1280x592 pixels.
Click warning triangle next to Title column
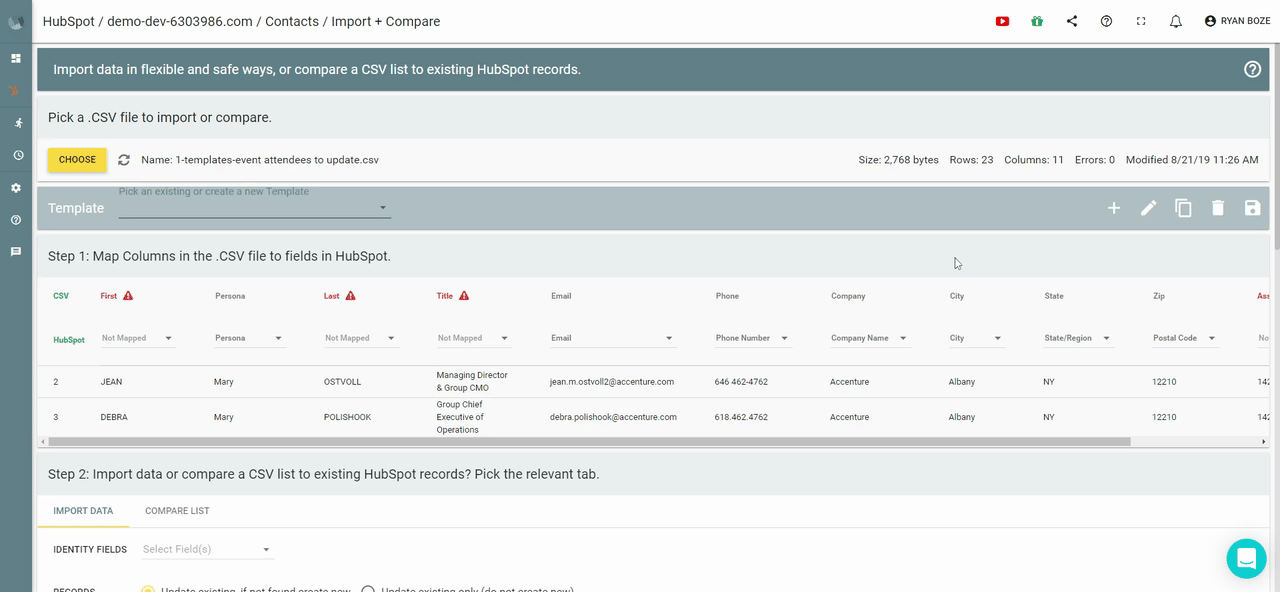[464, 296]
